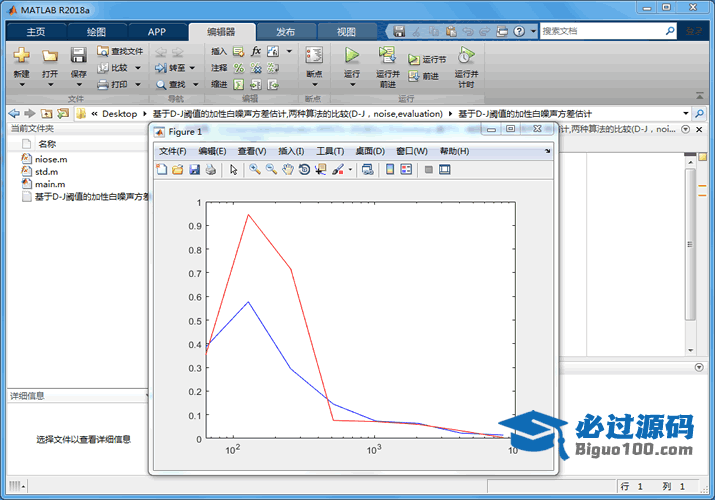Click the Show Plot Tools and Dock icon
The image size is (715, 500).
(445, 170)
